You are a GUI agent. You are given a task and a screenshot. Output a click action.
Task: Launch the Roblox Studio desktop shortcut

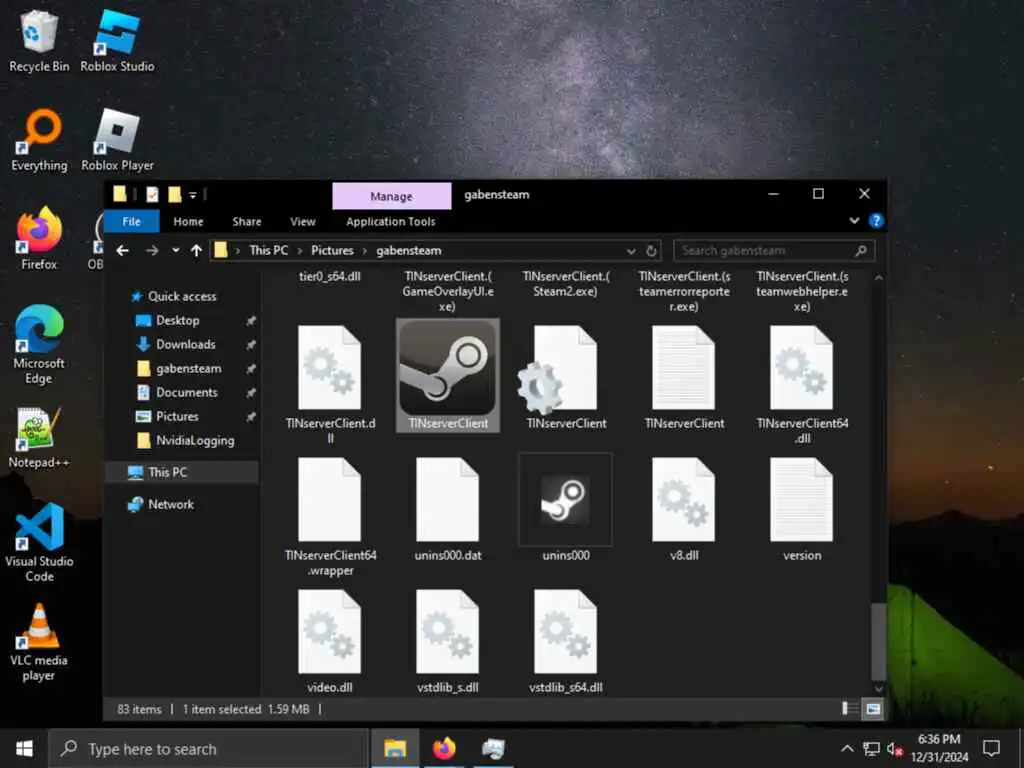click(118, 40)
